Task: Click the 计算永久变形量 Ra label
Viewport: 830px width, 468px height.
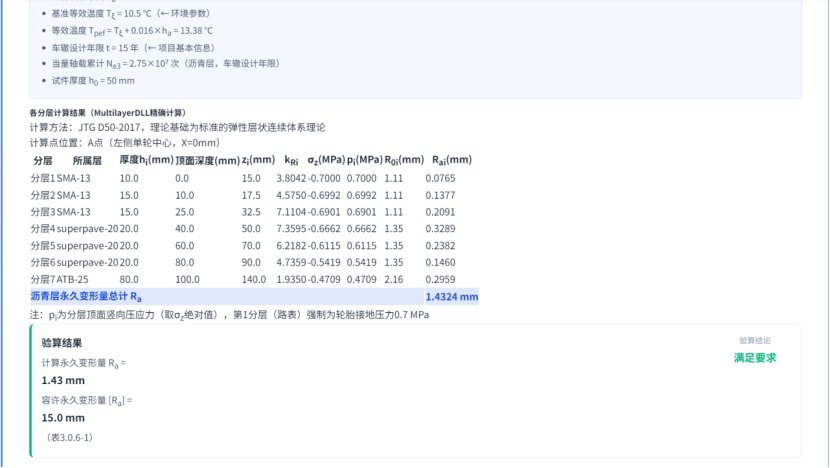Action: (84, 363)
